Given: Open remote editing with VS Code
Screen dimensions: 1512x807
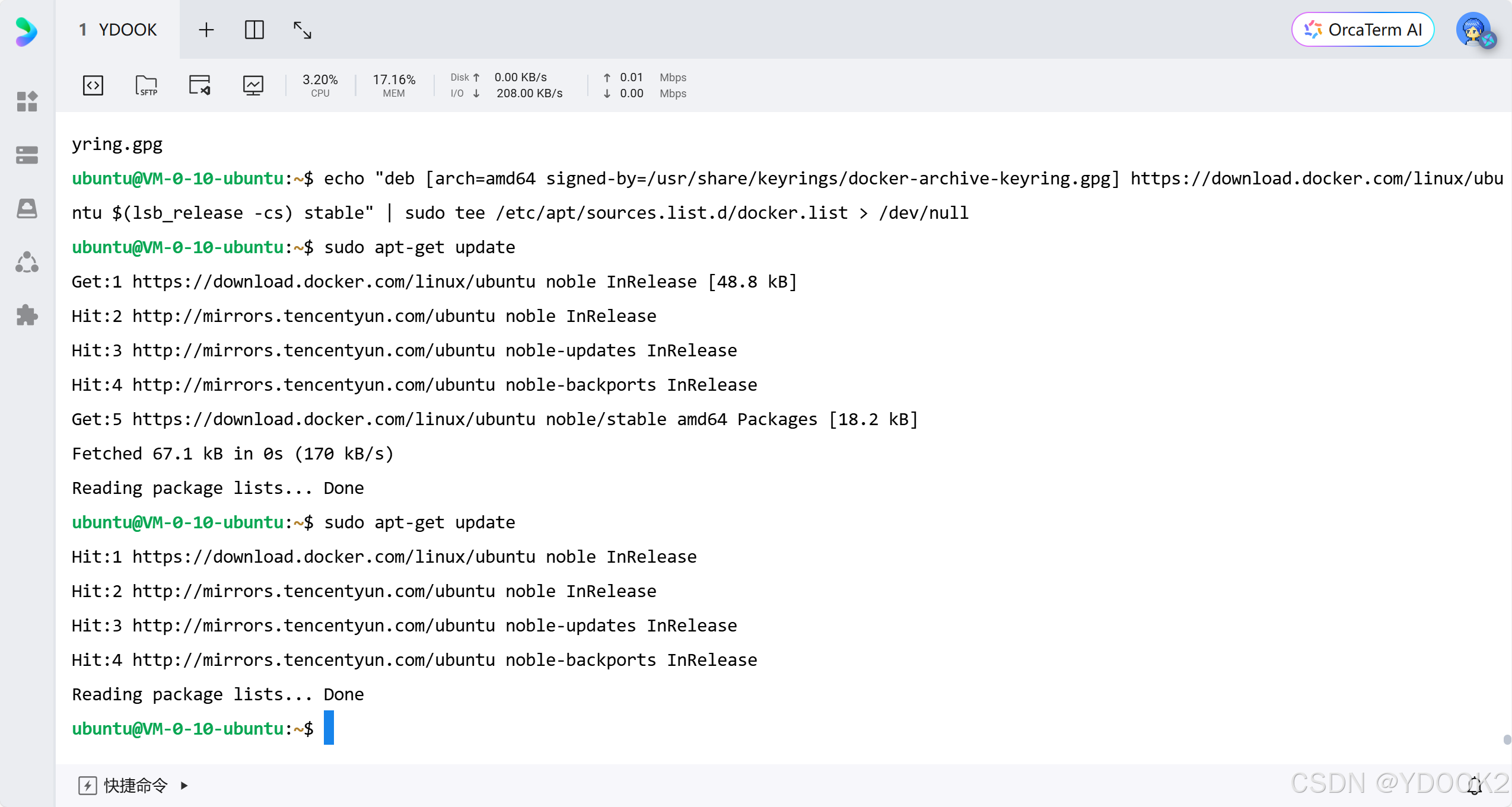Looking at the screenshot, I should click(x=199, y=85).
